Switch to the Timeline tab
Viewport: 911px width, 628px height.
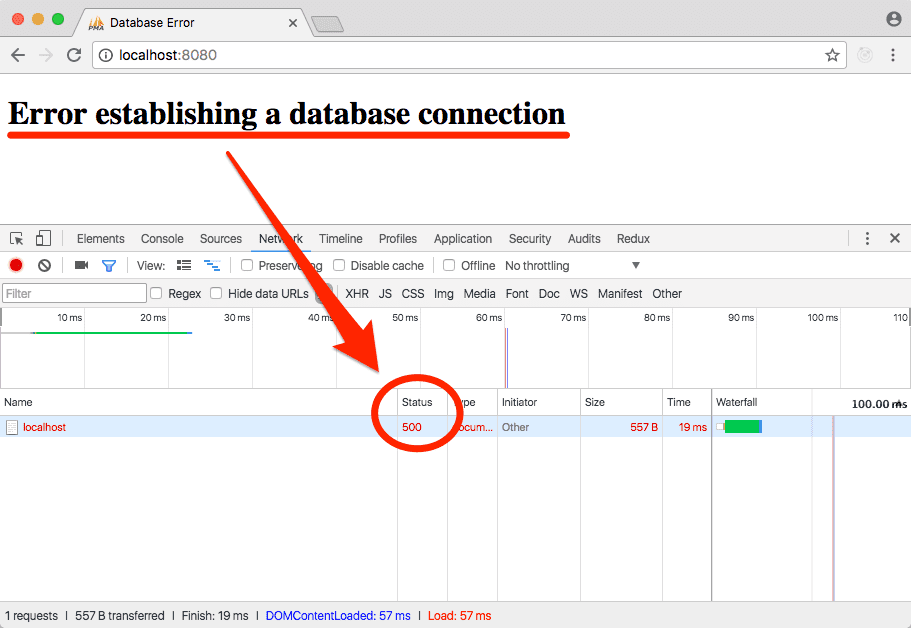[x=340, y=239]
